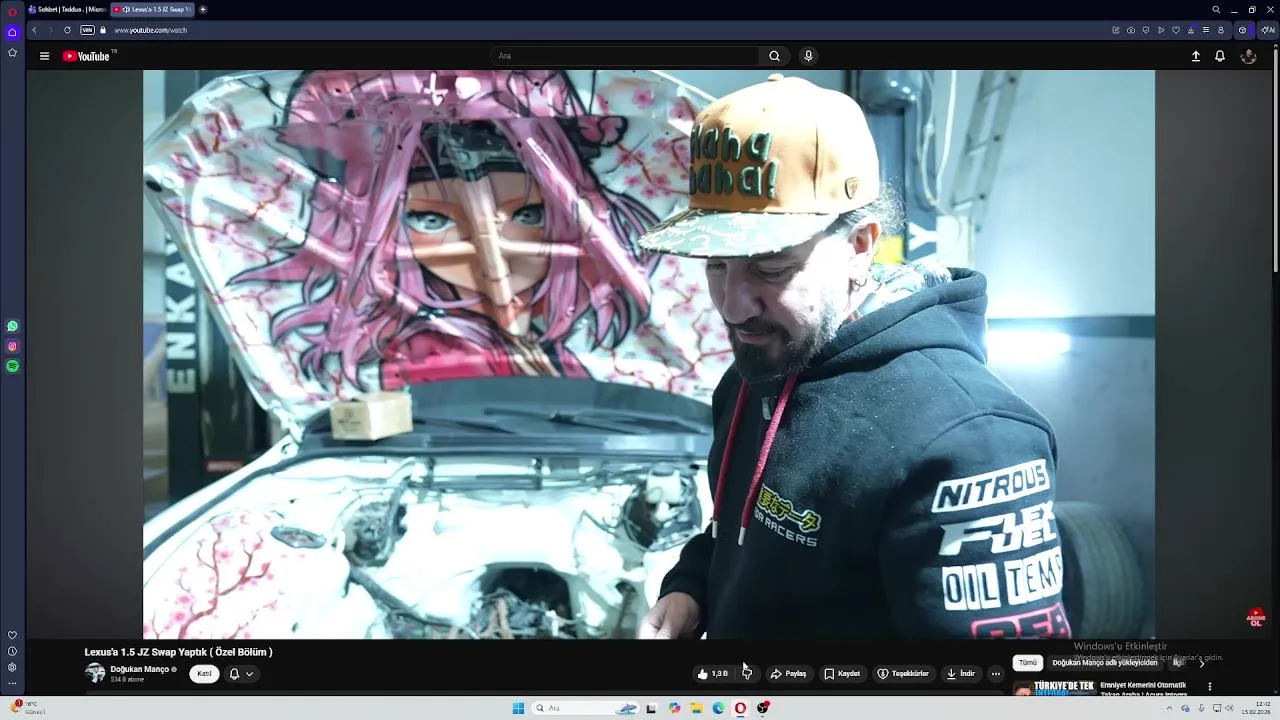
Task: Click the Katıl join button
Action: pyautogui.click(x=204, y=674)
